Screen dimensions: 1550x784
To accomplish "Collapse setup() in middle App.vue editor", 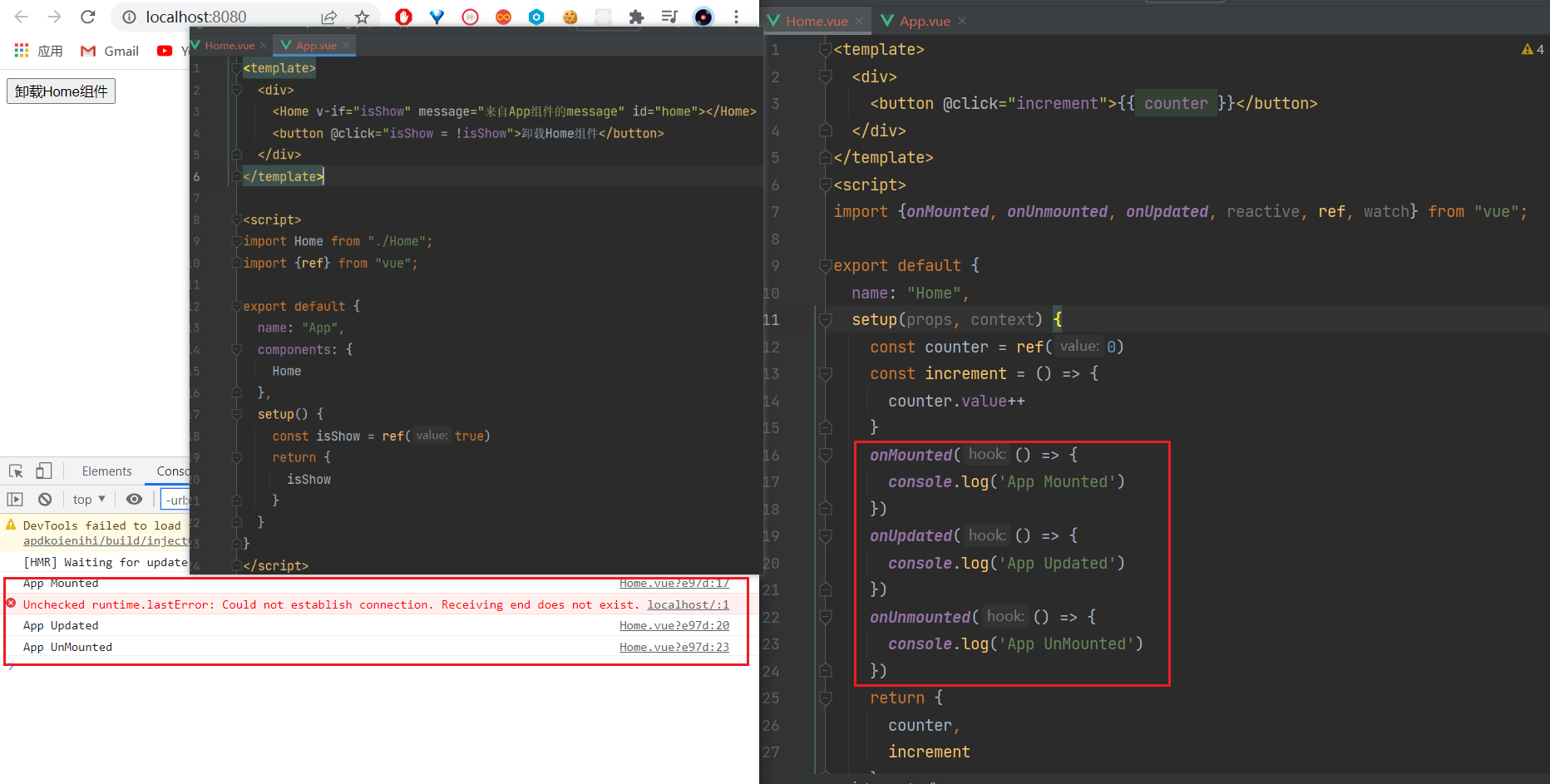I will point(237,414).
